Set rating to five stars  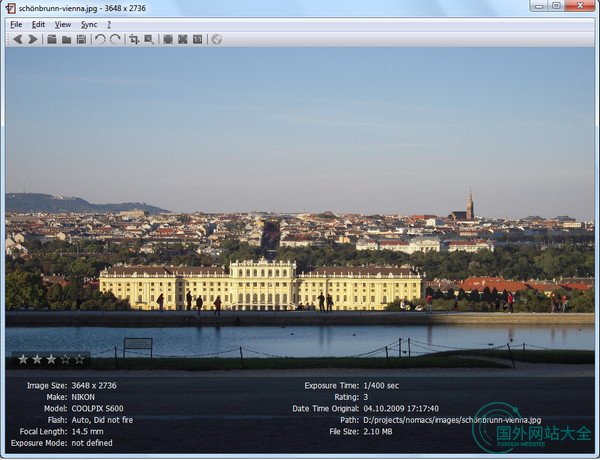pos(80,358)
